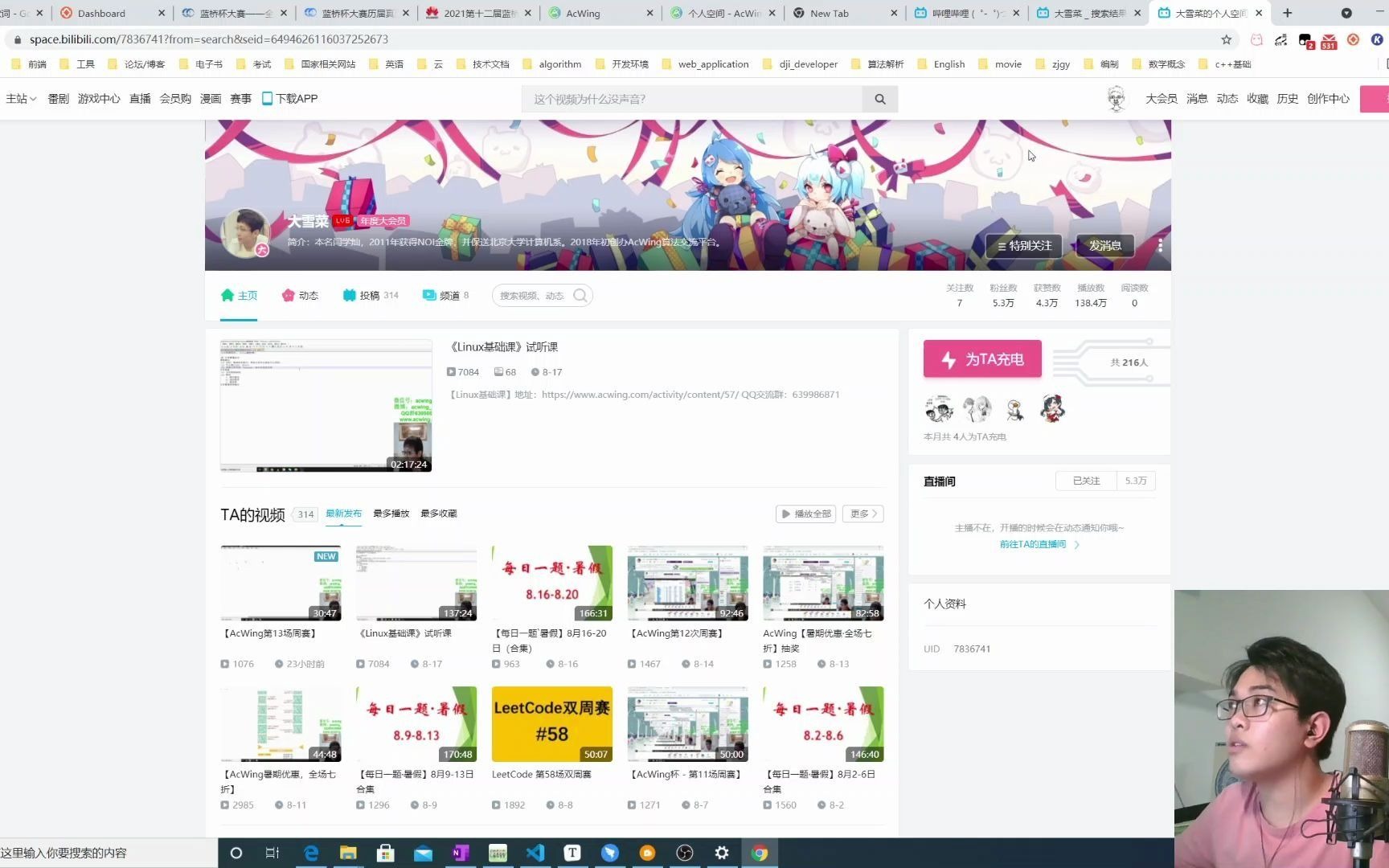This screenshot has width=1389, height=868.
Task: Open the pink cat extension icon
Action: [x=1256, y=39]
